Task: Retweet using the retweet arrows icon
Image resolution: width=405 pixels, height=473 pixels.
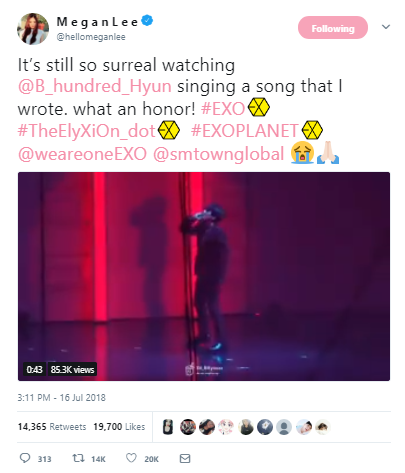Action: click(78, 458)
